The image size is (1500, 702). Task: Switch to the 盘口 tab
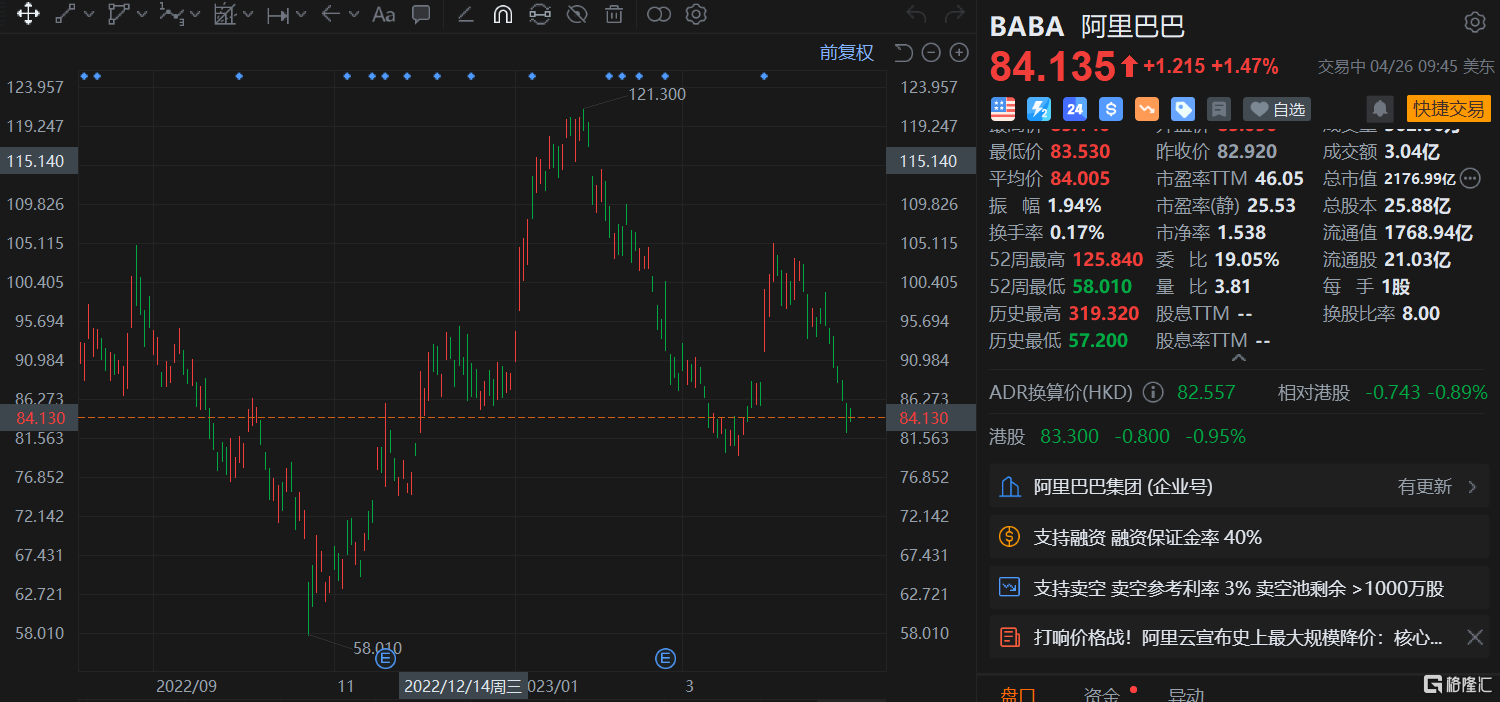tap(1018, 694)
